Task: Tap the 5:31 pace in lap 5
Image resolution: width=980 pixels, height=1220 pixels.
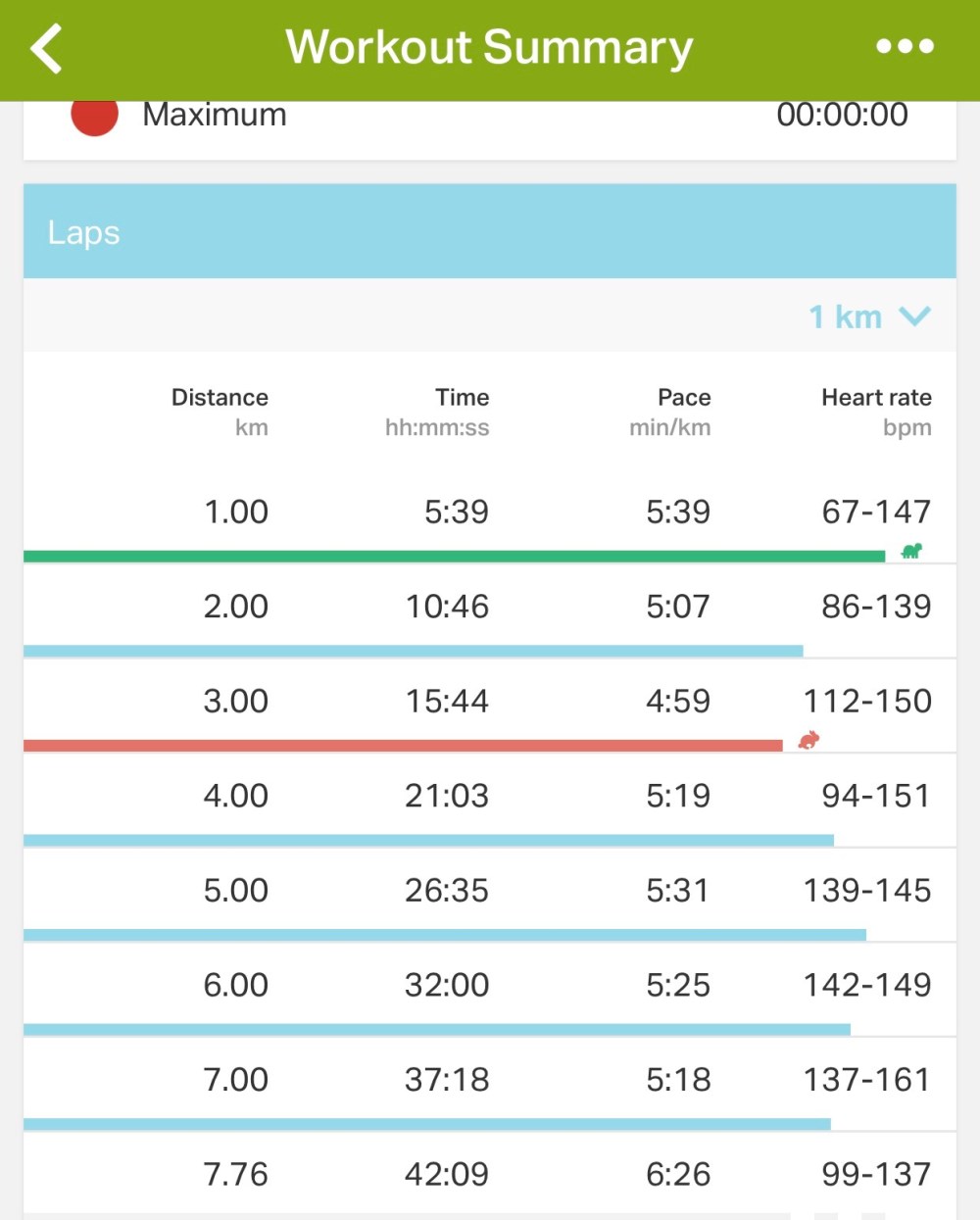Action: coord(677,891)
